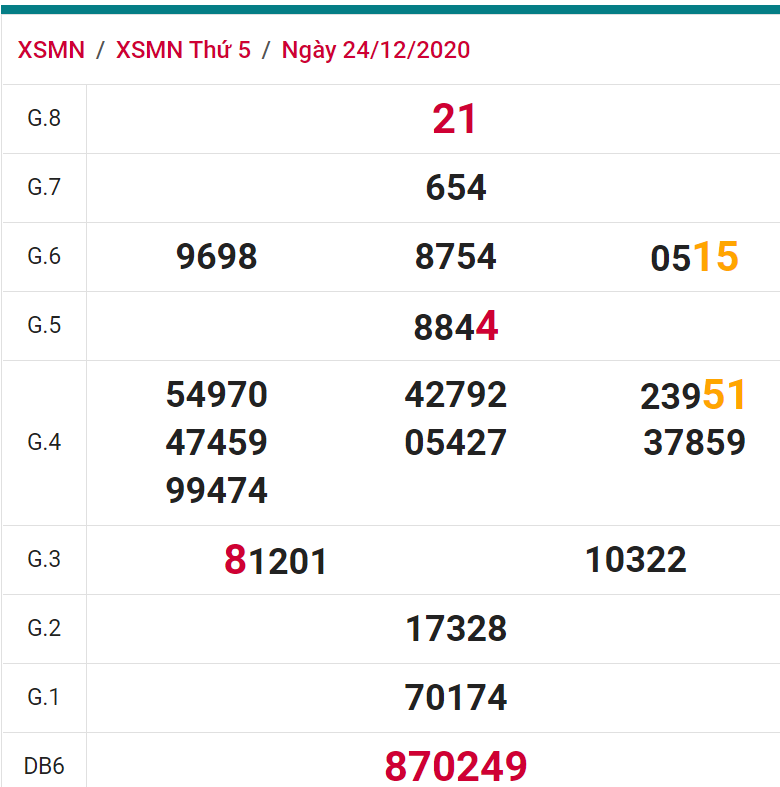
Task: Click the G.3 result 10322
Action: point(635,560)
